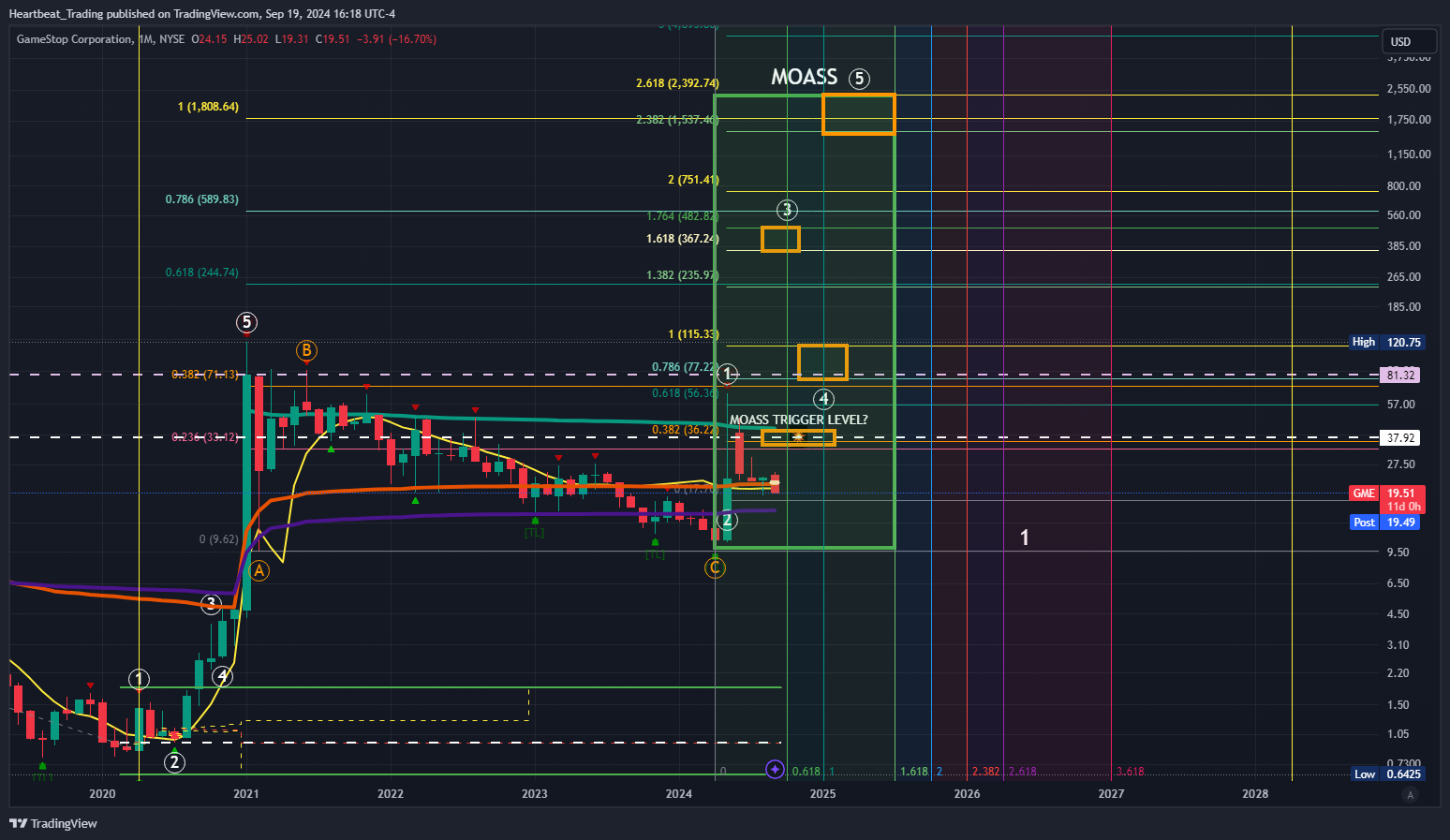Toggle the auto scale A button
Viewport: 1450px width, 840px height.
click(1410, 795)
